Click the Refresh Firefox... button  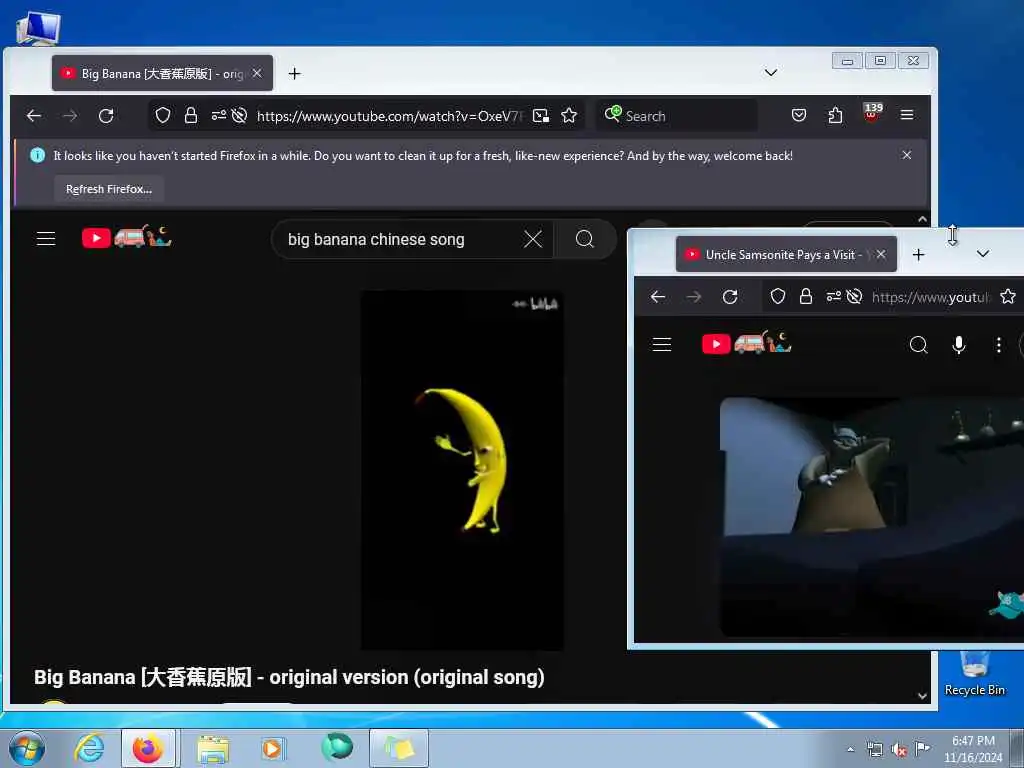[108, 189]
